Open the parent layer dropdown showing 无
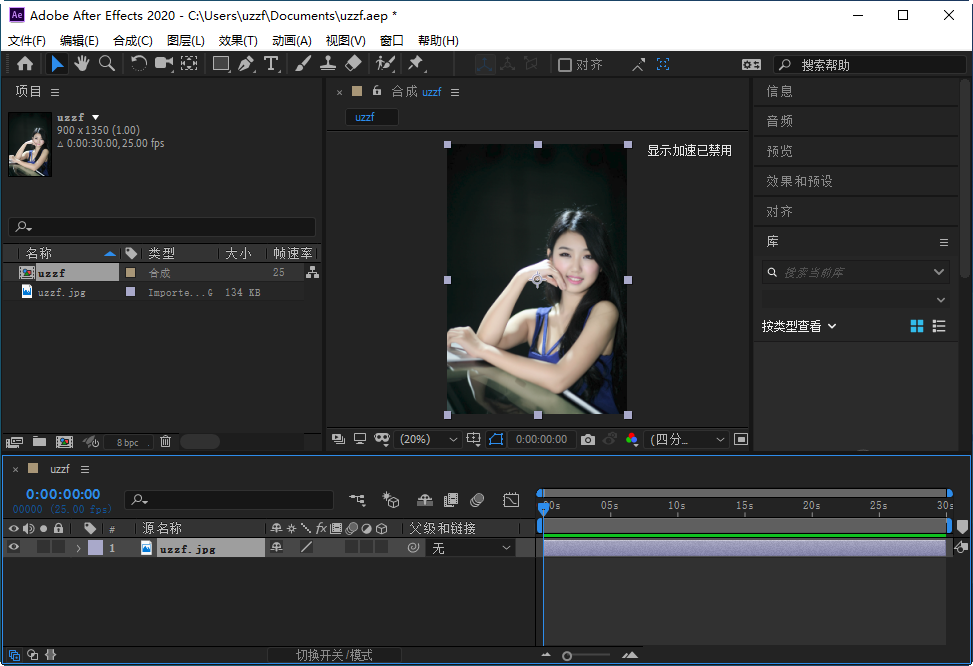 point(470,547)
